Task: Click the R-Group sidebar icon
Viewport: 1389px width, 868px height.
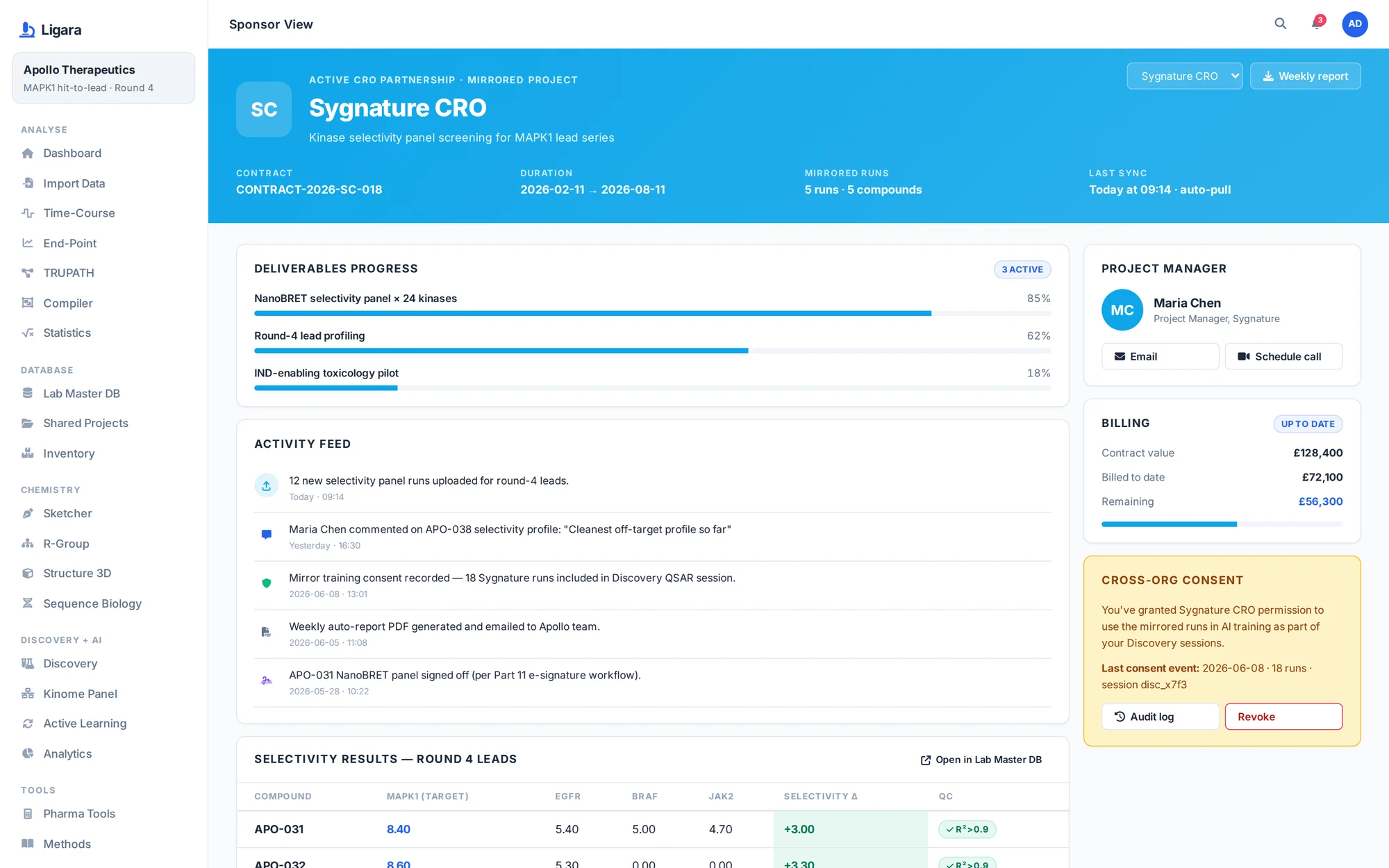Action: point(28,543)
